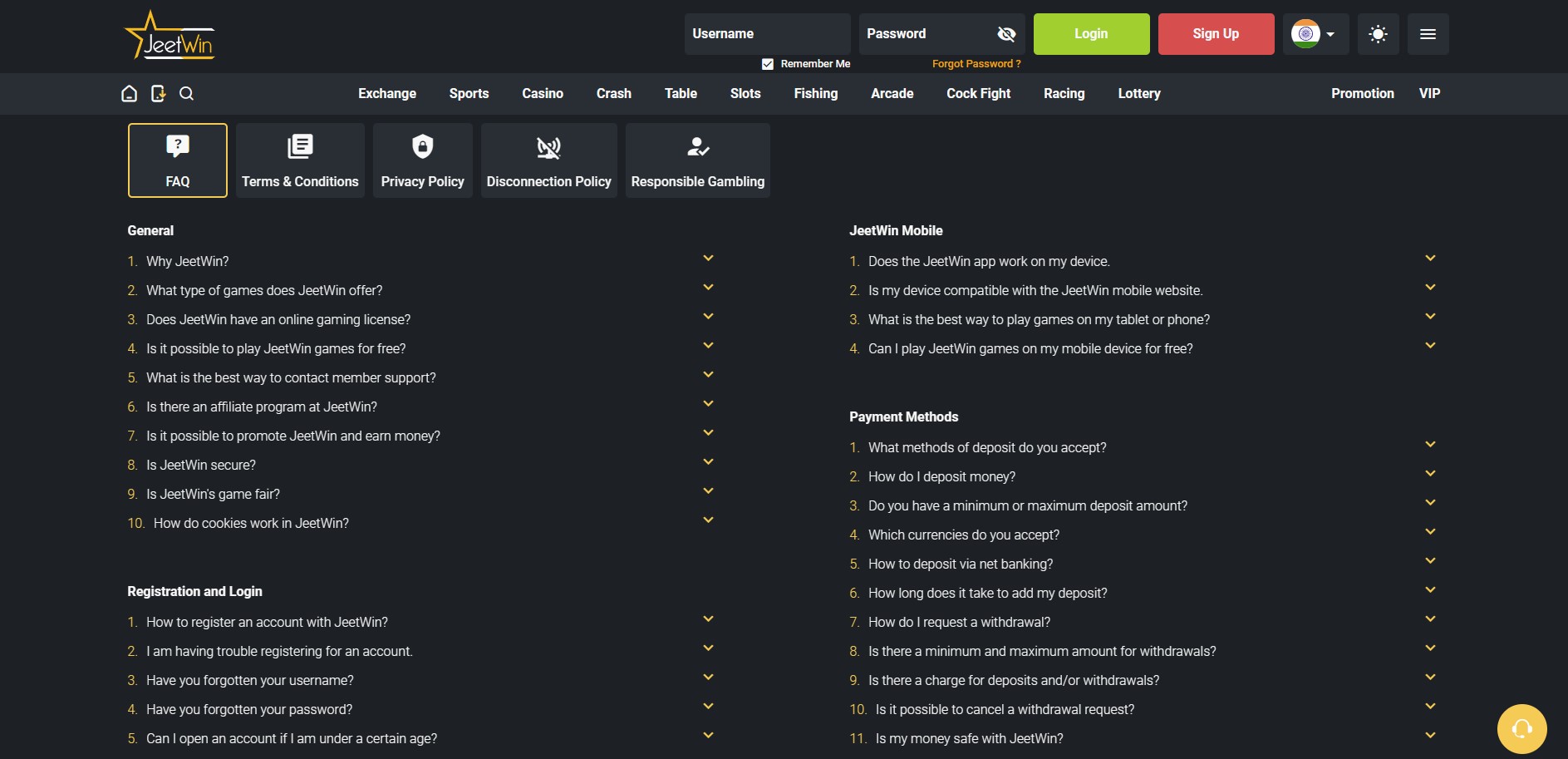Click 'Is it possible to cancel a withdrawal request?'

tap(1005, 710)
